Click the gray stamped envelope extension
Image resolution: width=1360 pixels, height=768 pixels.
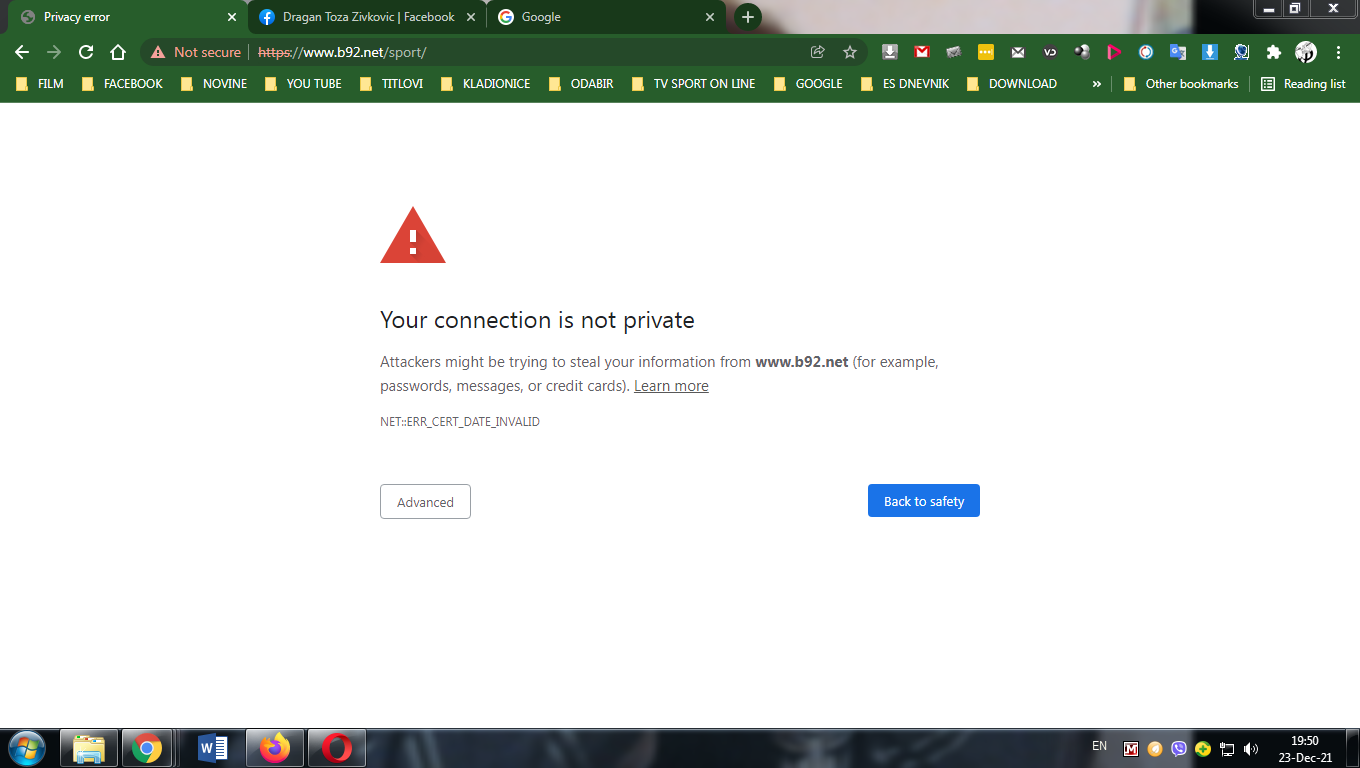954,52
